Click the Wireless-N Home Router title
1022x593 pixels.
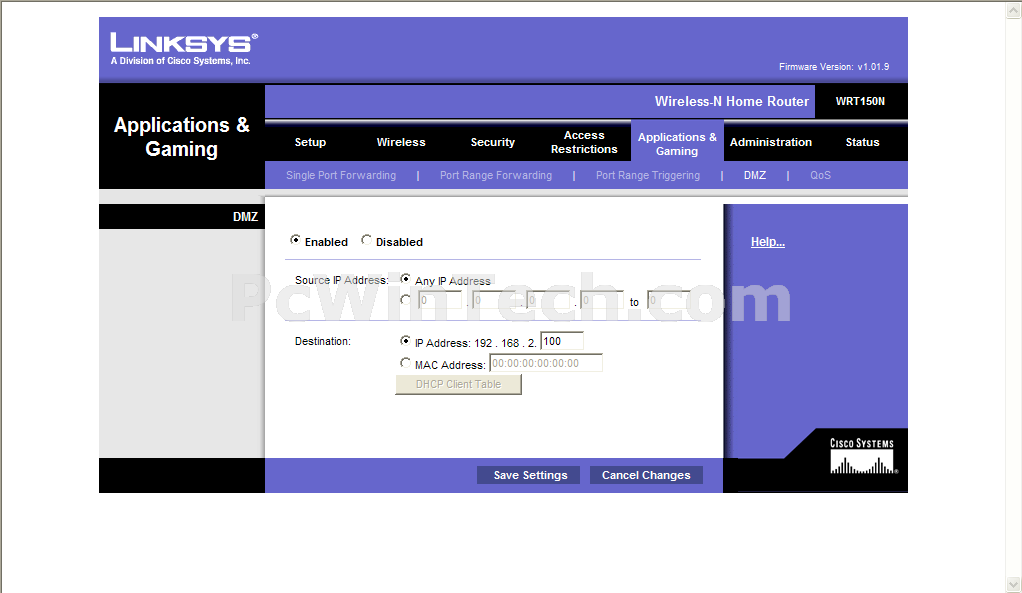(731, 102)
